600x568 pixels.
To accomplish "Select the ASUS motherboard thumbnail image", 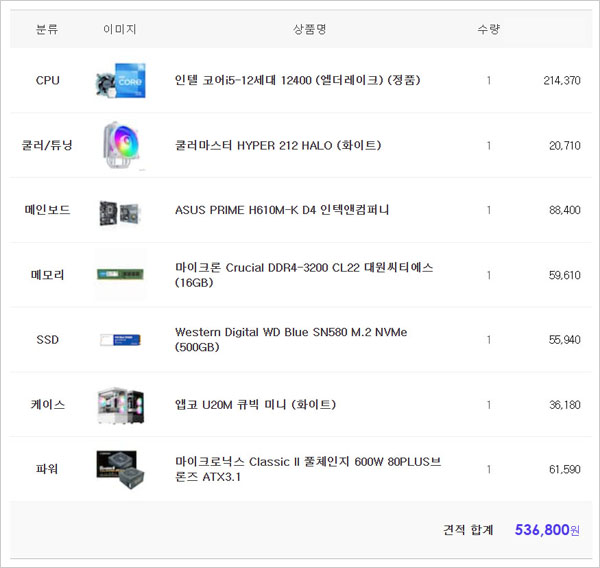I will coord(120,210).
